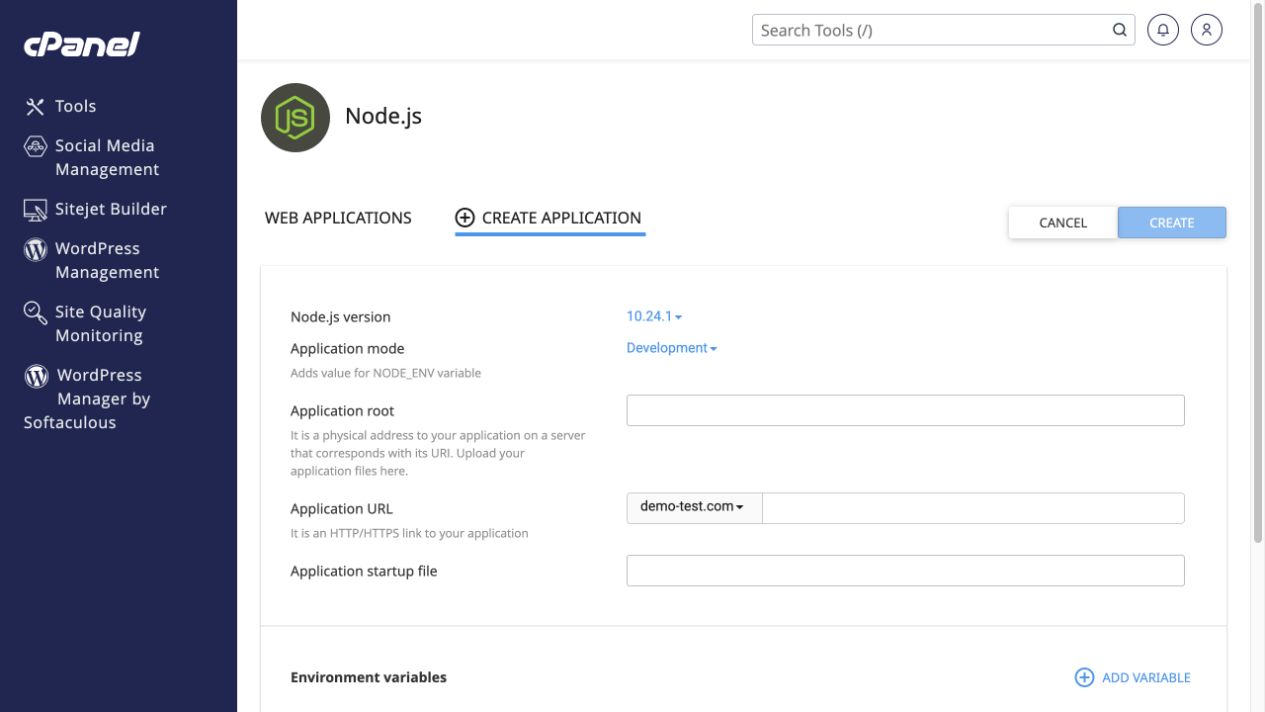Click WordPress Manager by Softaculous icon
The width and height of the screenshot is (1265, 712).
(36, 376)
